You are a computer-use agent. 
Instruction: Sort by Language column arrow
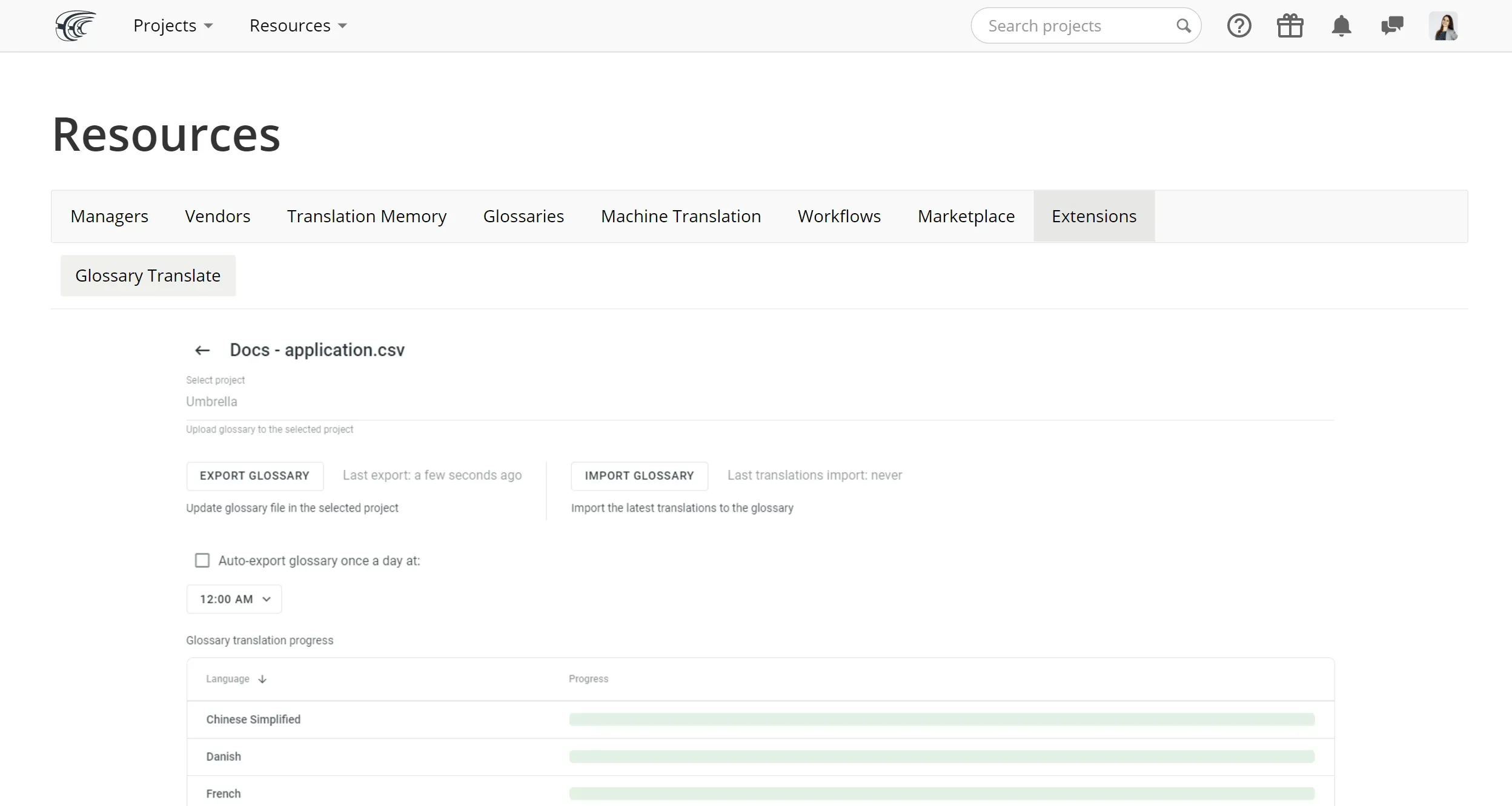pos(262,679)
